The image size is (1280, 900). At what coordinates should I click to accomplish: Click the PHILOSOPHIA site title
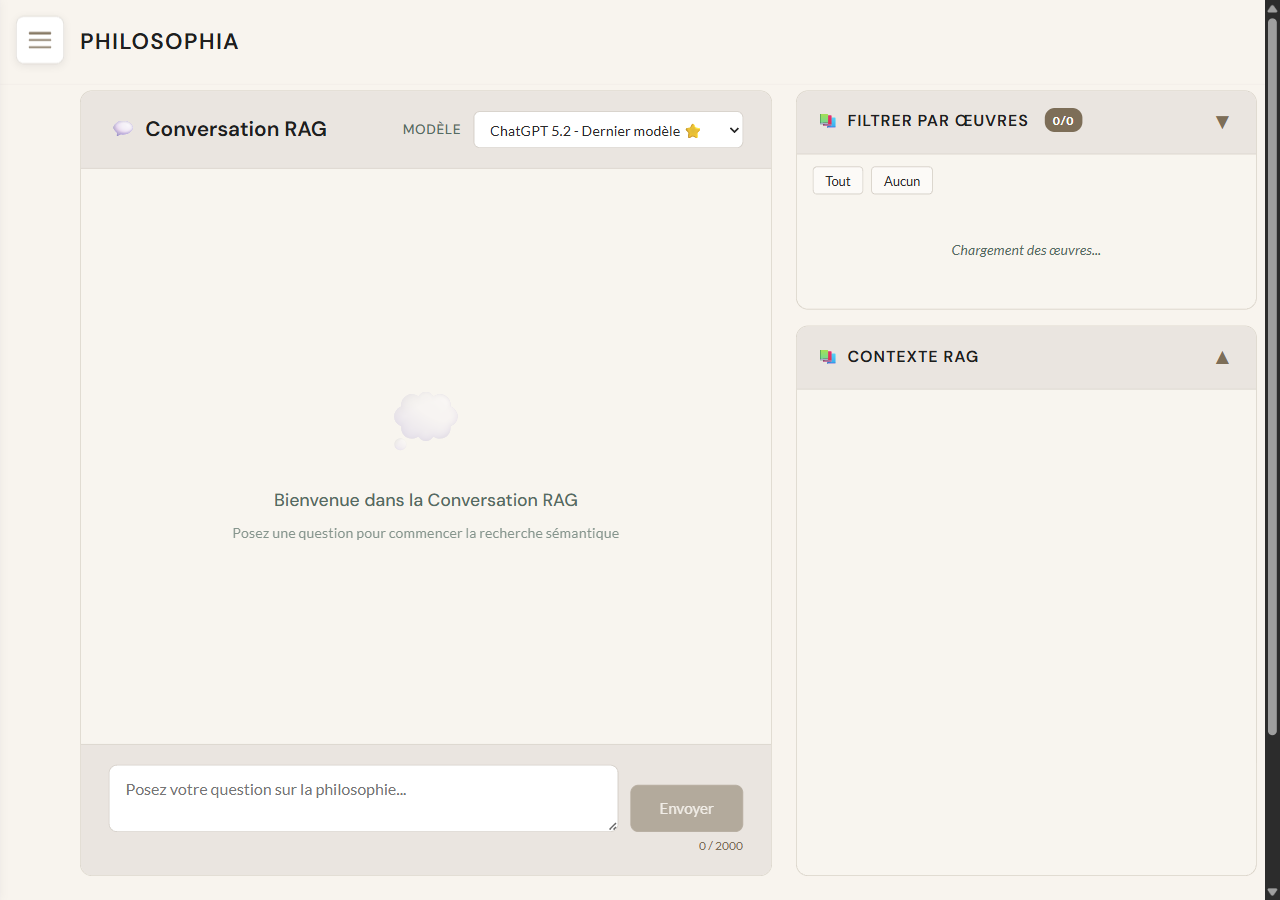pos(159,41)
